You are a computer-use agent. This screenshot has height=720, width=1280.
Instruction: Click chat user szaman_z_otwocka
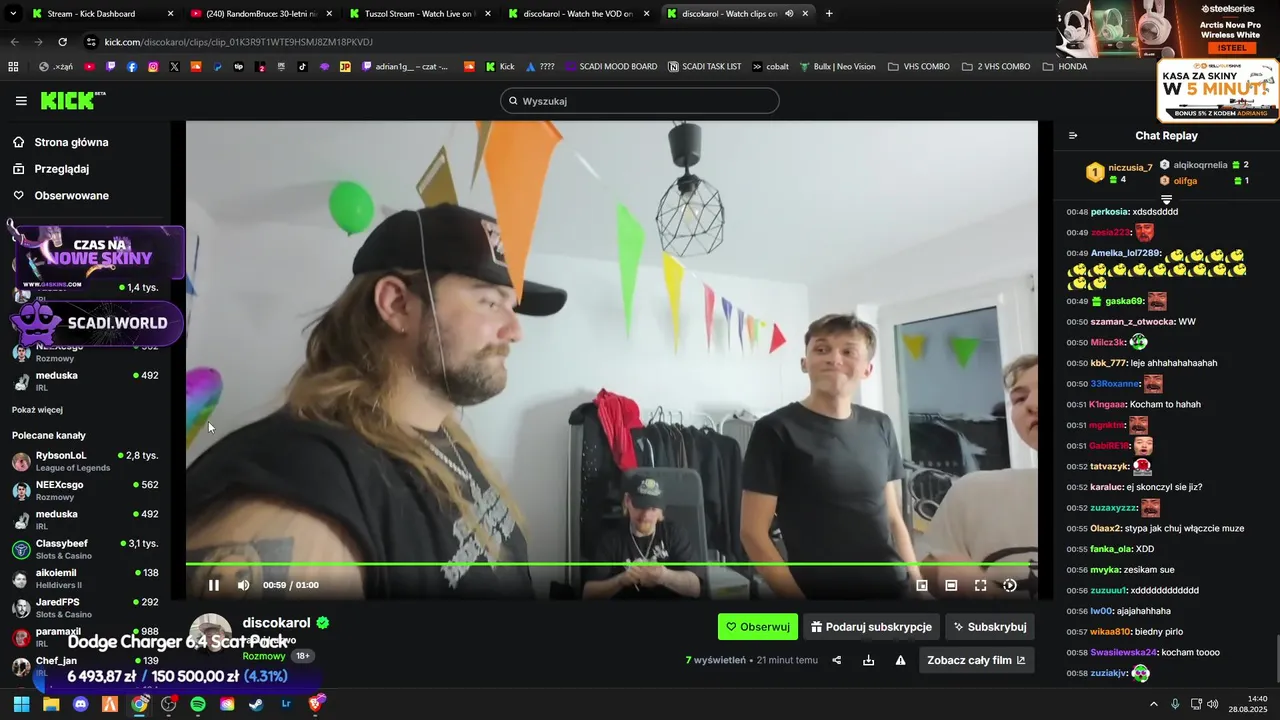(1132, 322)
